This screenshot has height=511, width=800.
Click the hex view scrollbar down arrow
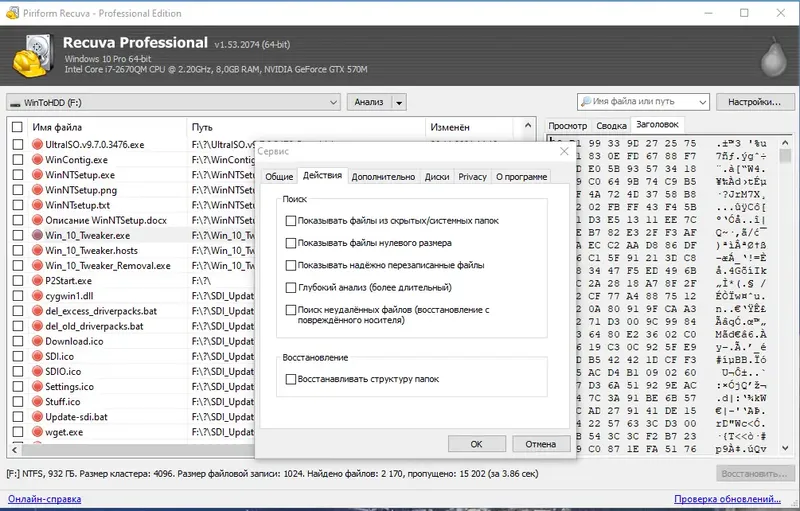[x=786, y=448]
